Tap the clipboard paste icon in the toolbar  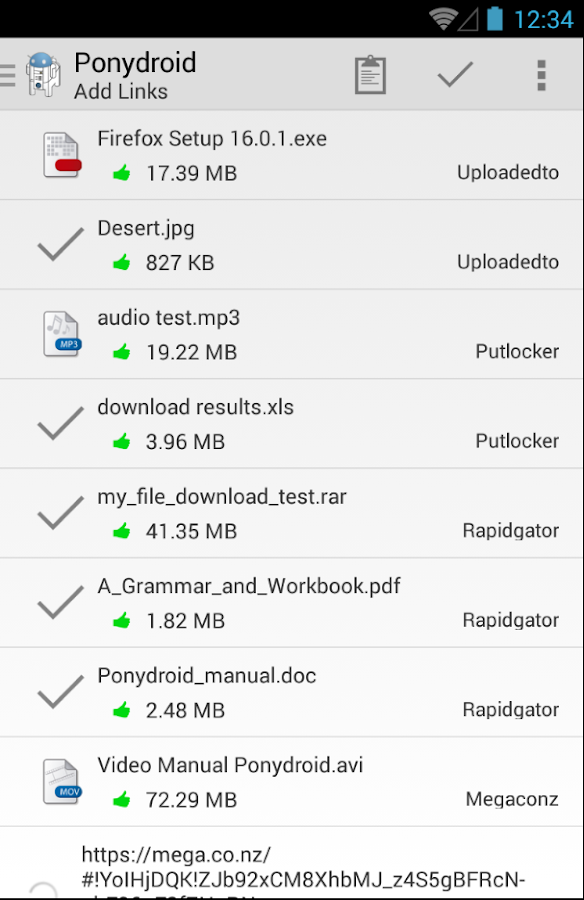click(370, 74)
